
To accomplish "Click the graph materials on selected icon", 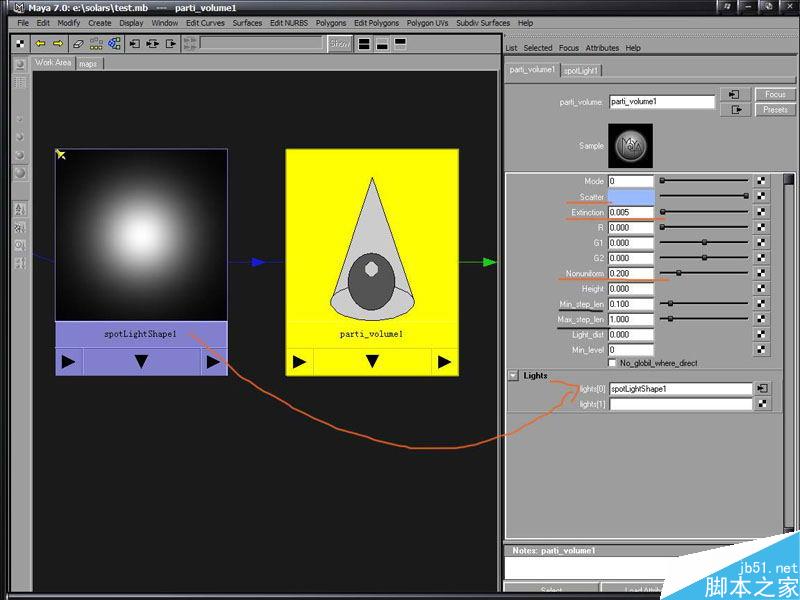I will [x=114, y=44].
